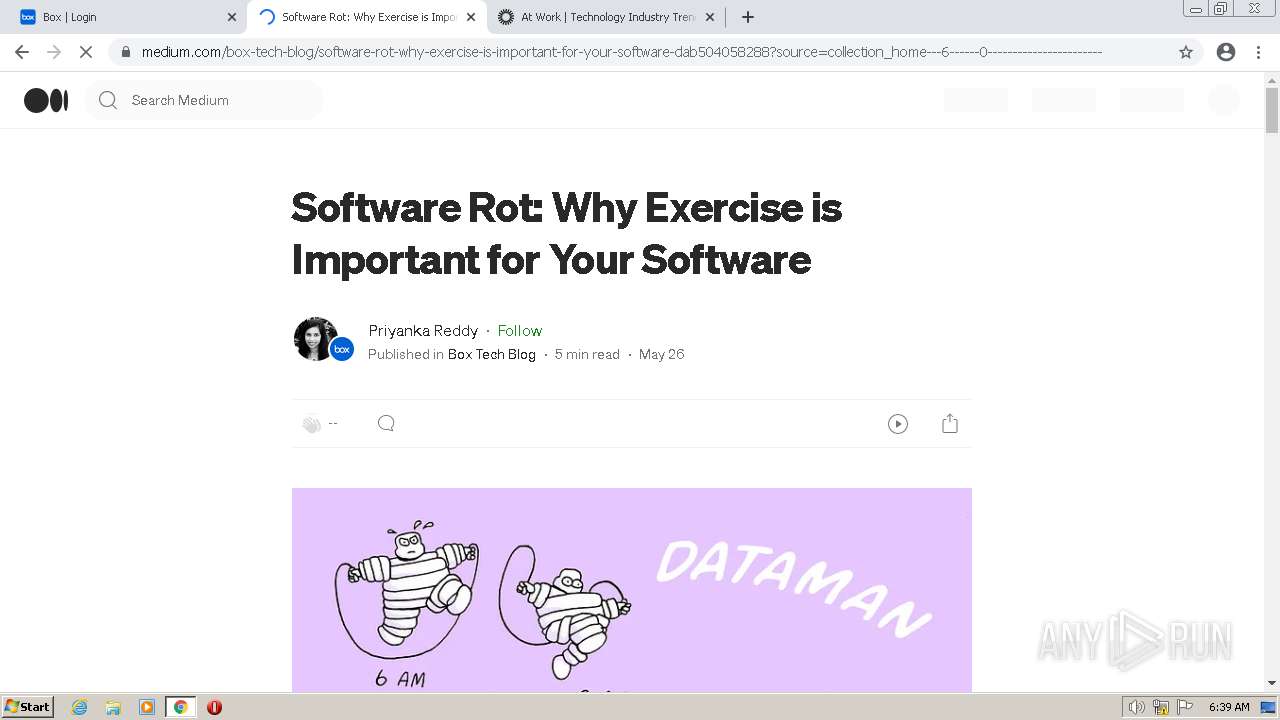Go forward with the browser forward arrow
The height and width of the screenshot is (720, 1280).
pyautogui.click(x=54, y=52)
